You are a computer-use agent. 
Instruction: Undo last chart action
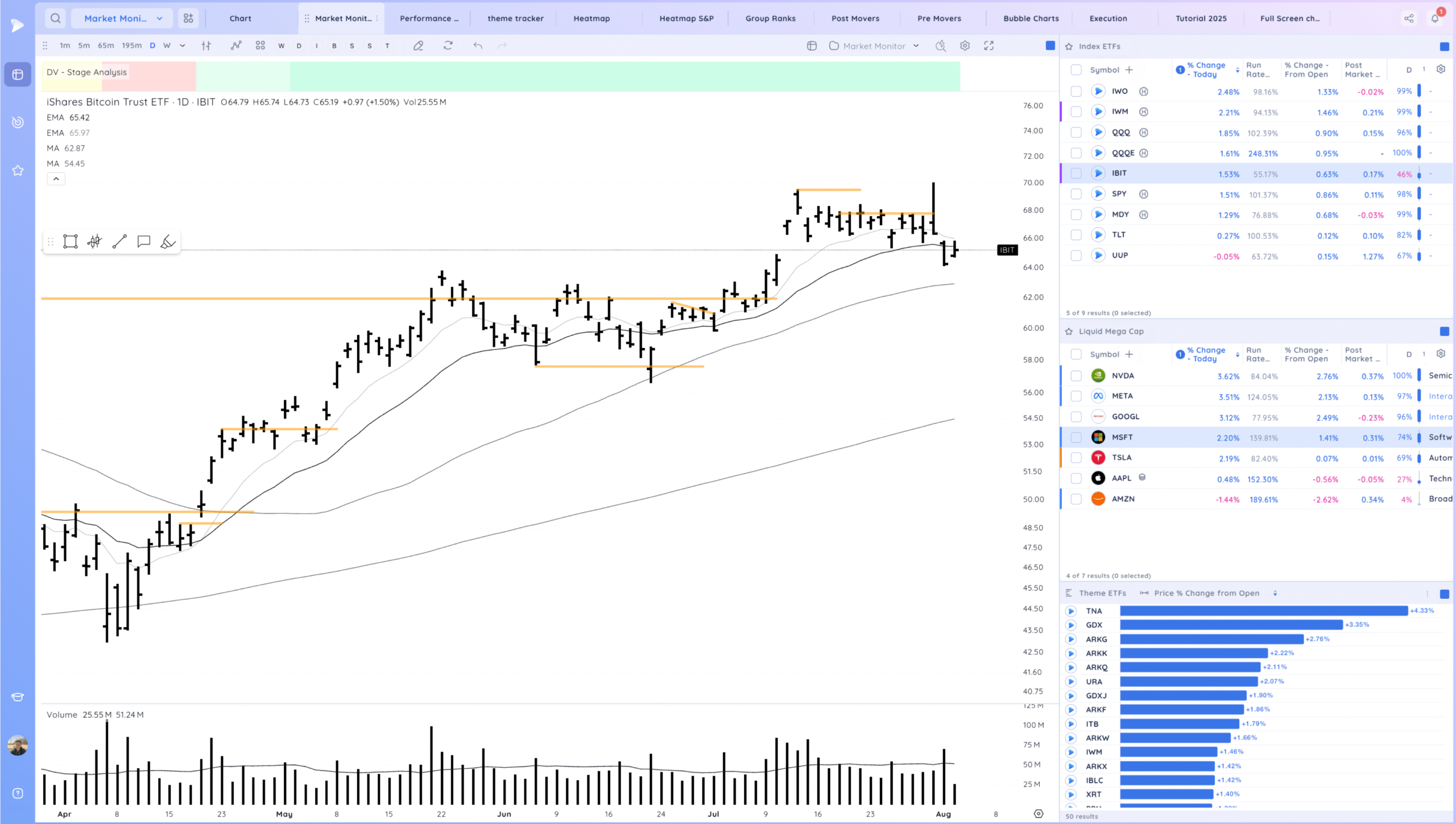[x=478, y=45]
